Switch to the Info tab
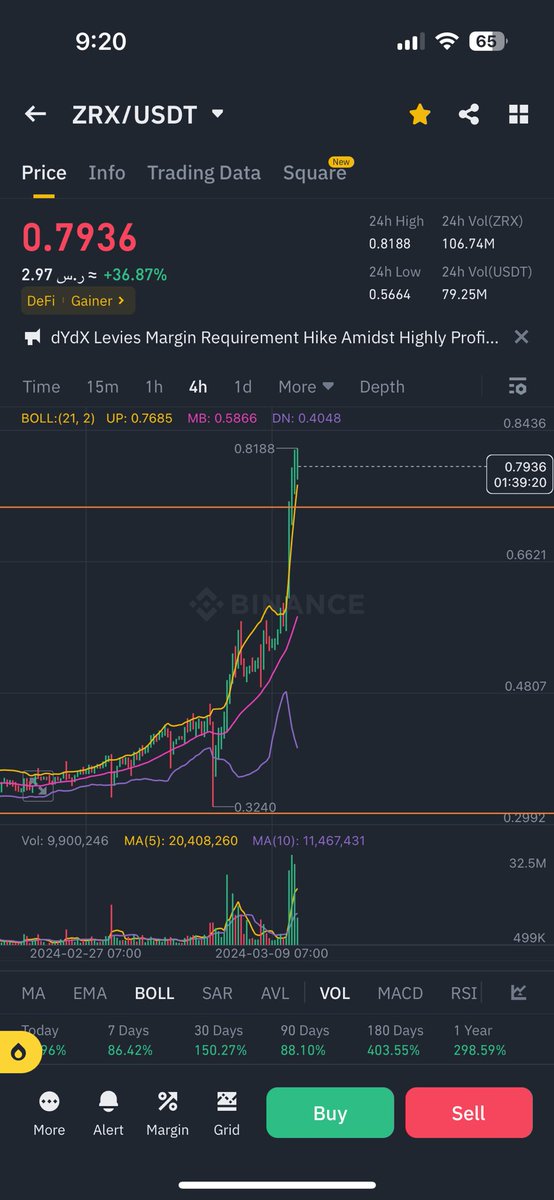 pos(107,172)
